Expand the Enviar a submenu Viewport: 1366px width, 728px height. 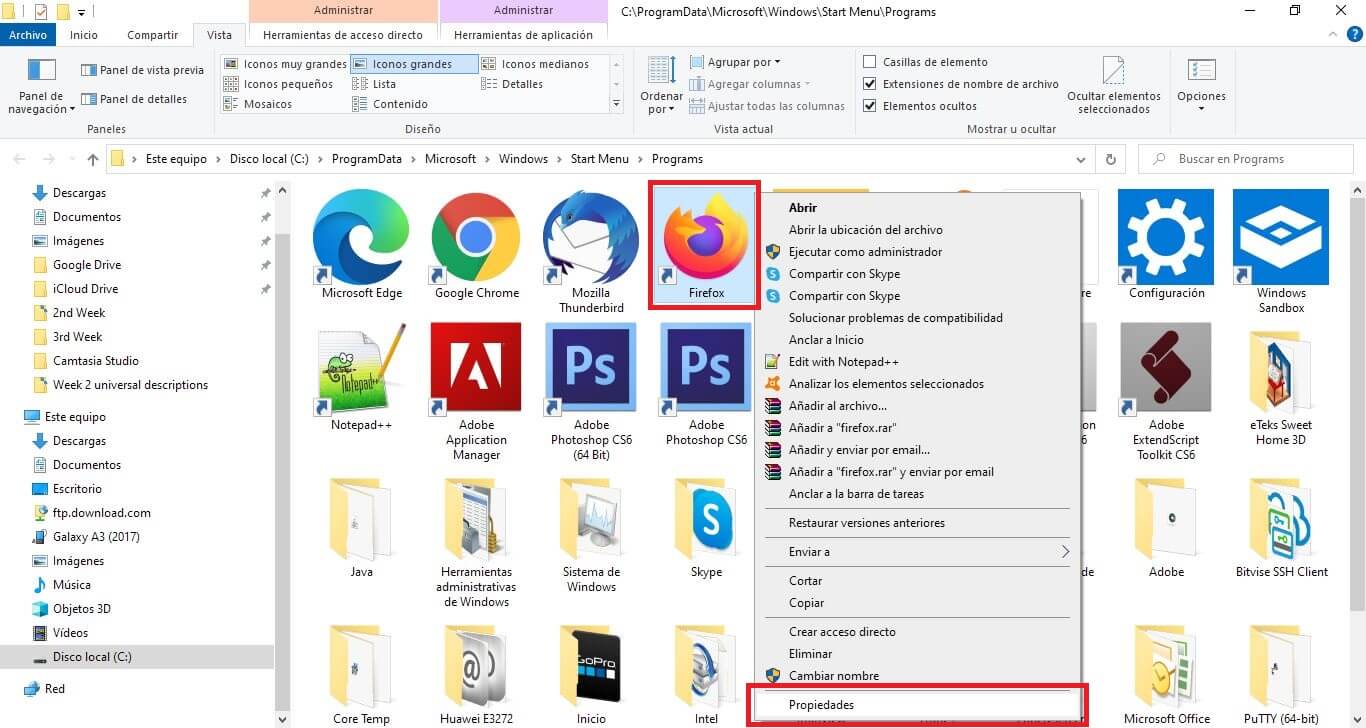click(x=918, y=552)
